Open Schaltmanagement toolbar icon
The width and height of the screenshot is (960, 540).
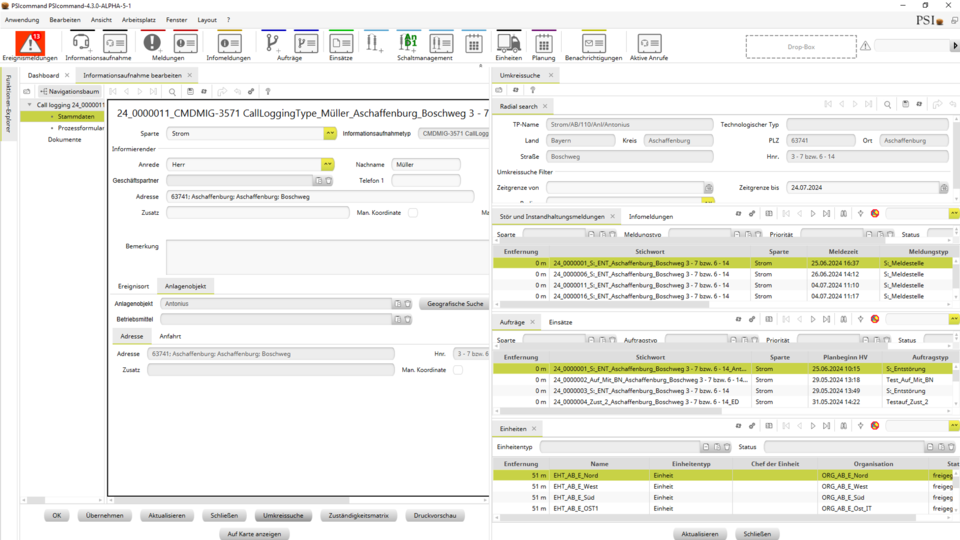(408, 43)
